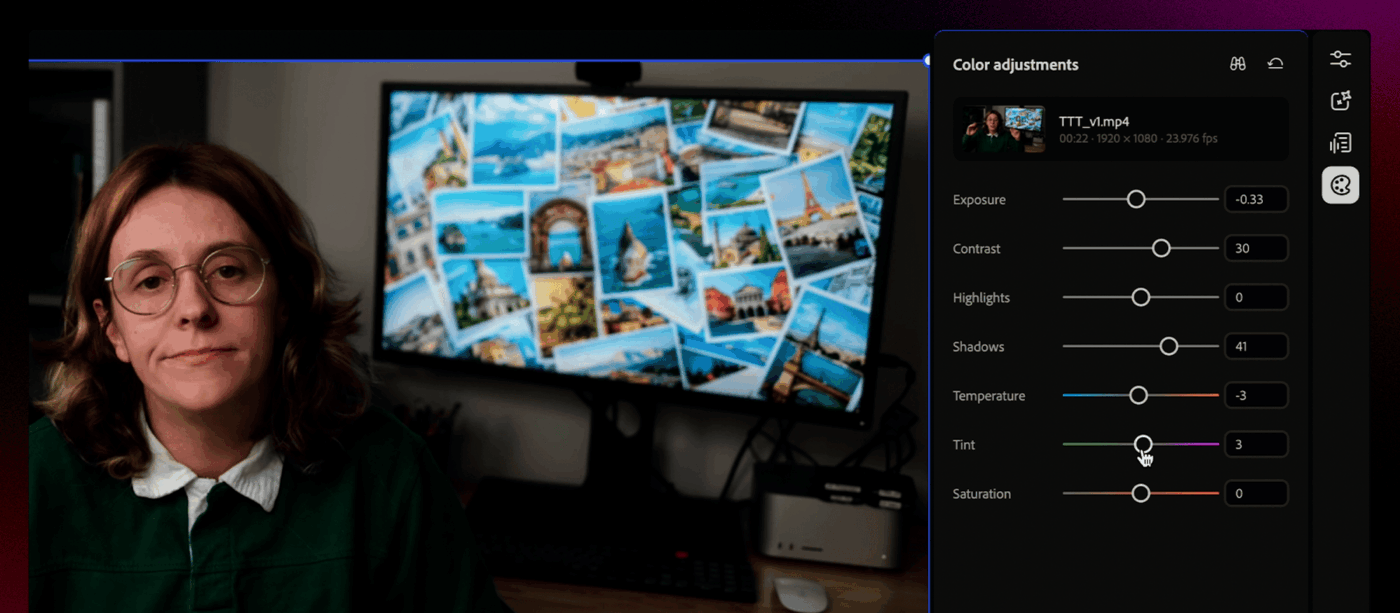Click the Saturation slider handle

1141,493
